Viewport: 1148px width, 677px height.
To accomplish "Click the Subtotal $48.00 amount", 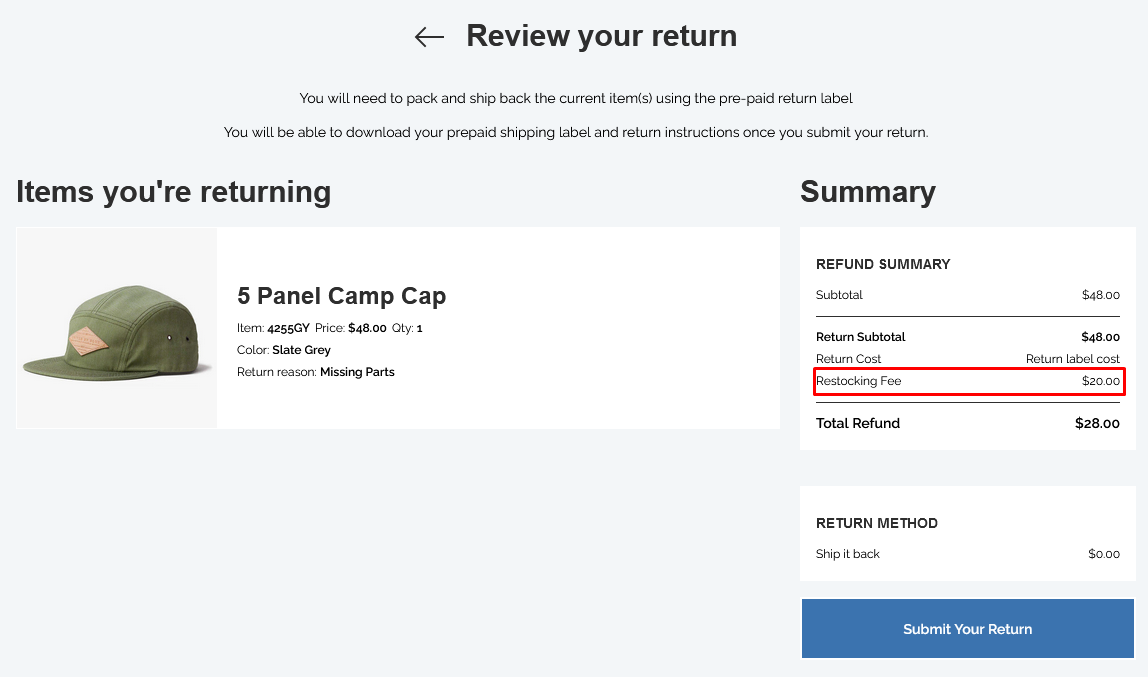I will [x=1100, y=295].
